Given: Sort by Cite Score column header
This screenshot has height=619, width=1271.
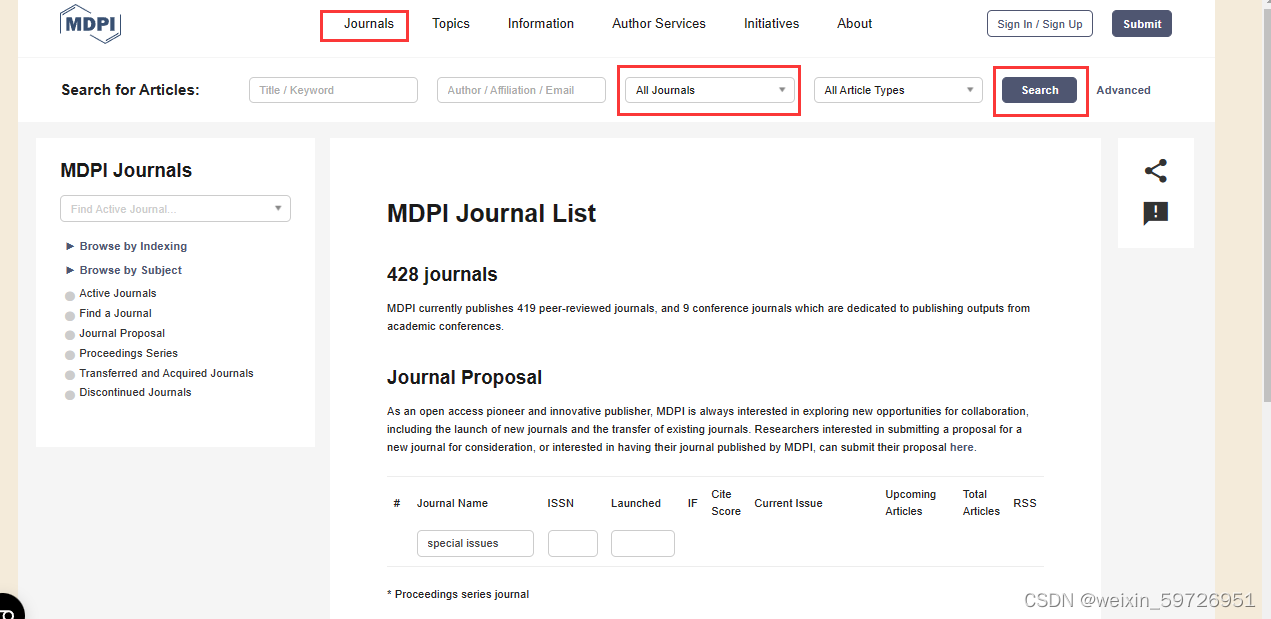Looking at the screenshot, I should point(726,502).
